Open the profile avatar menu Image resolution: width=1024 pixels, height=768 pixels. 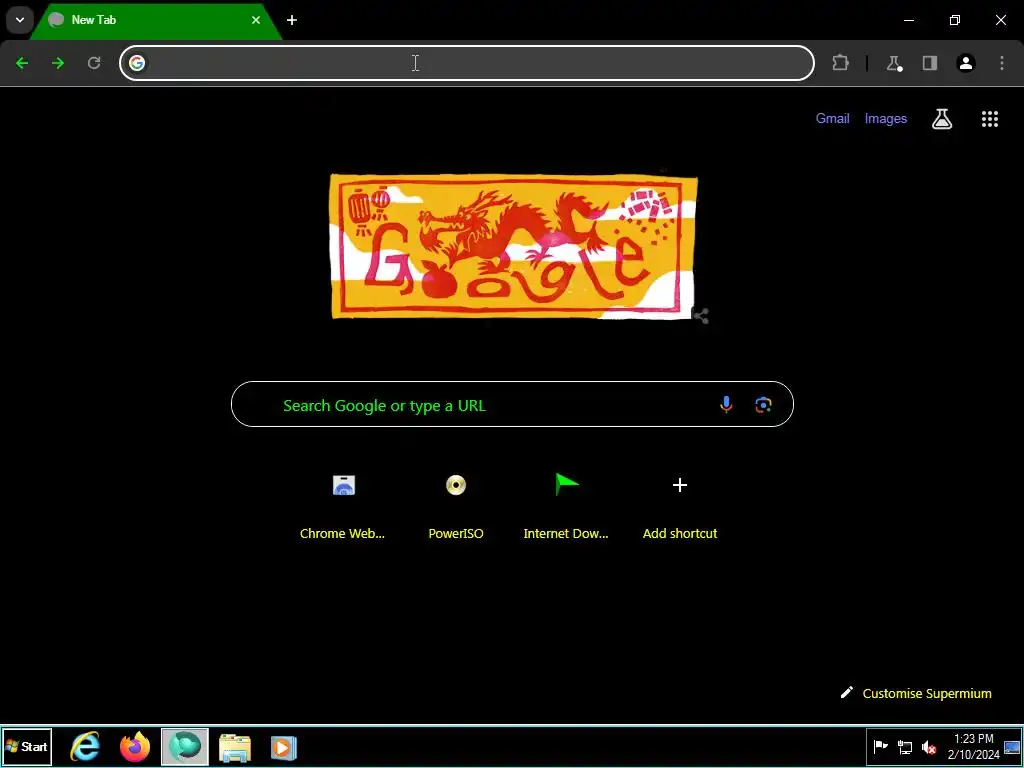[x=966, y=63]
